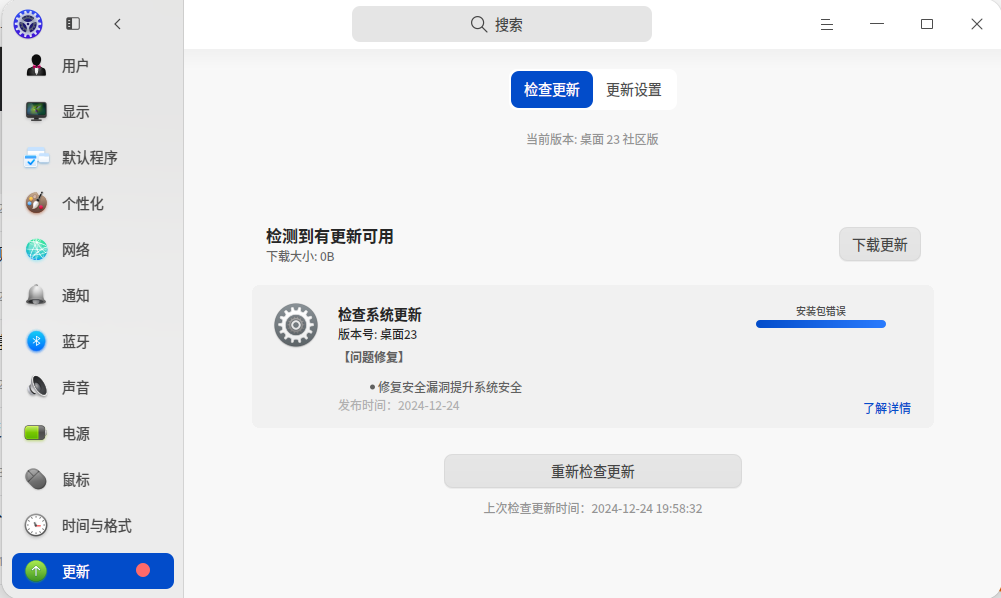Open the 了解详情 link
This screenshot has height=598, width=1001.
click(x=887, y=408)
